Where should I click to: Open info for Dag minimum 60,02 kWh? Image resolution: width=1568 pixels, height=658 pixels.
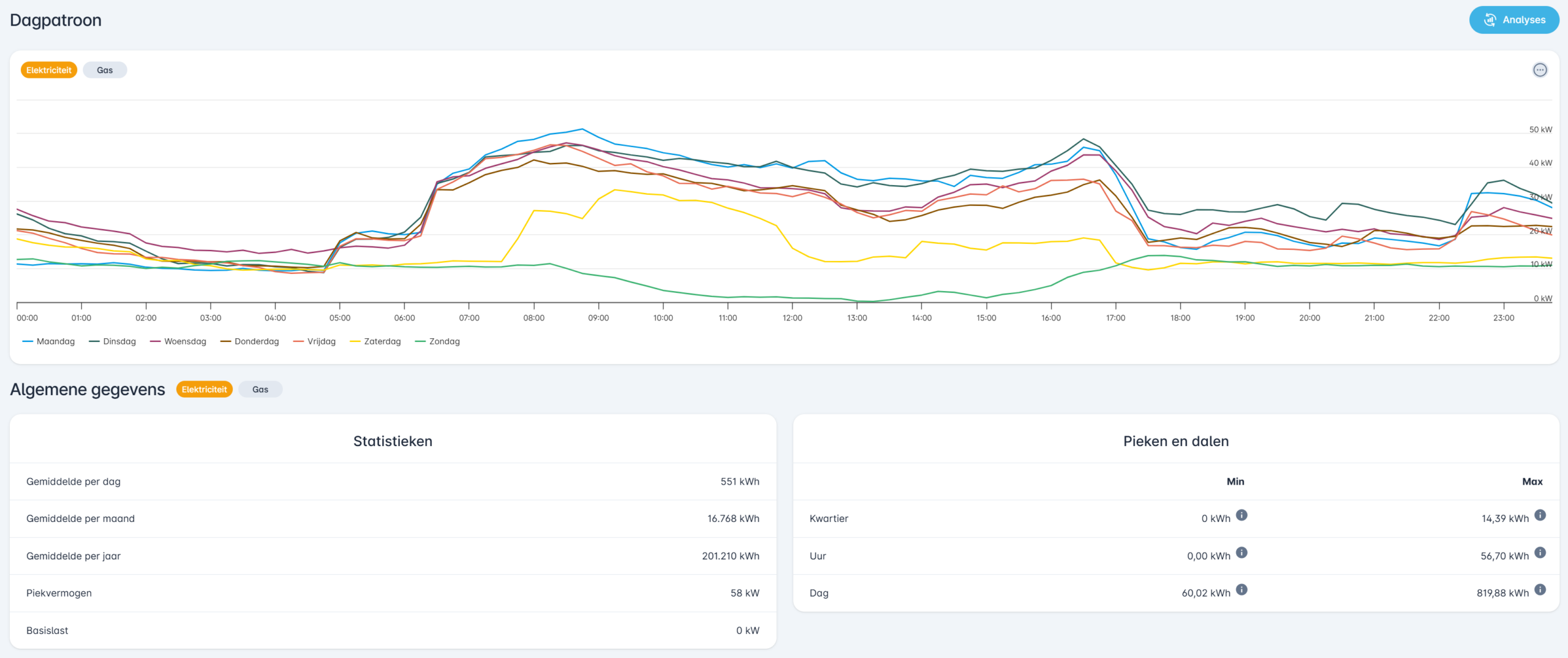tap(1242, 589)
